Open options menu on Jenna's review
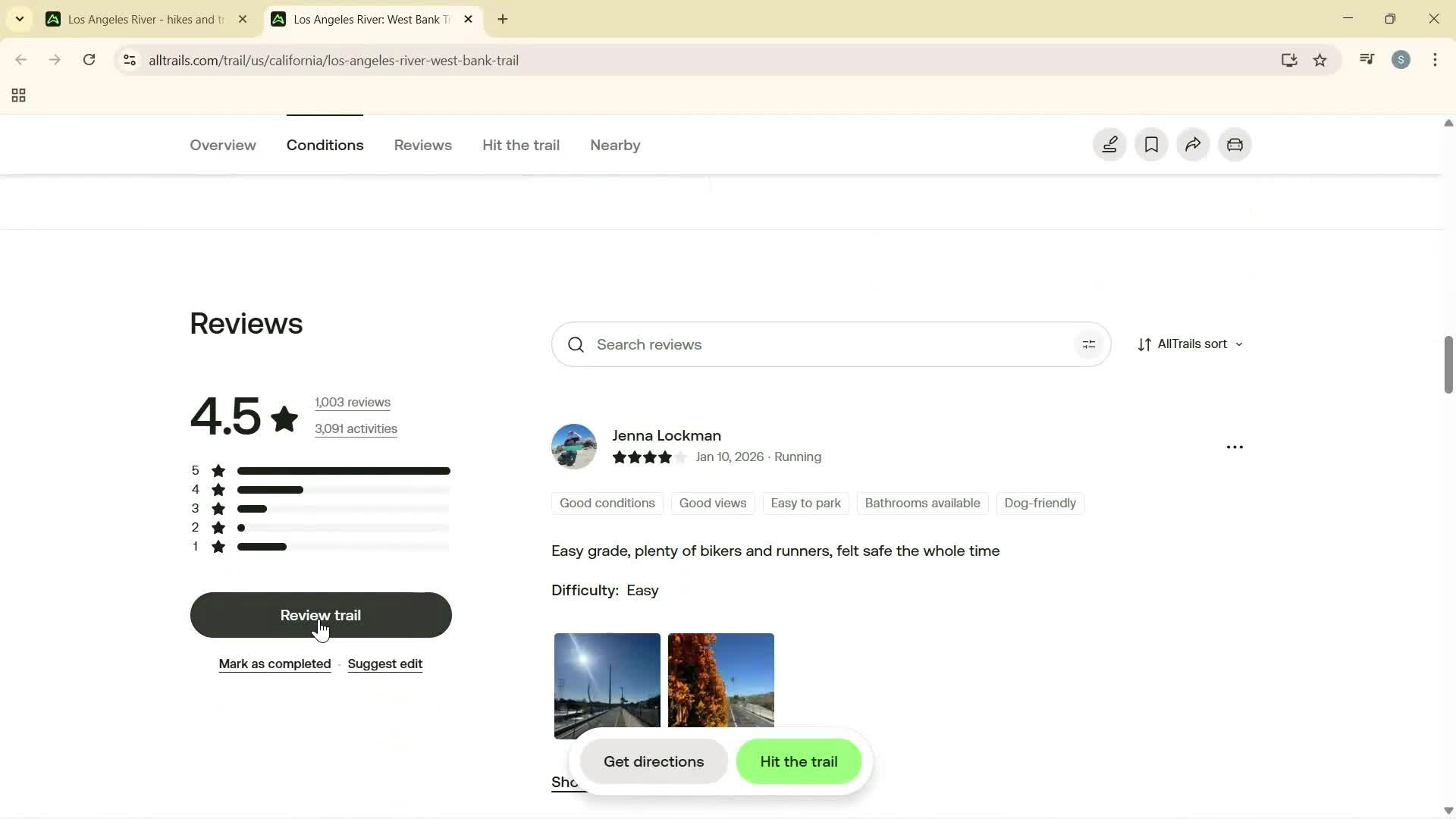The width and height of the screenshot is (1456, 819). tap(1234, 447)
